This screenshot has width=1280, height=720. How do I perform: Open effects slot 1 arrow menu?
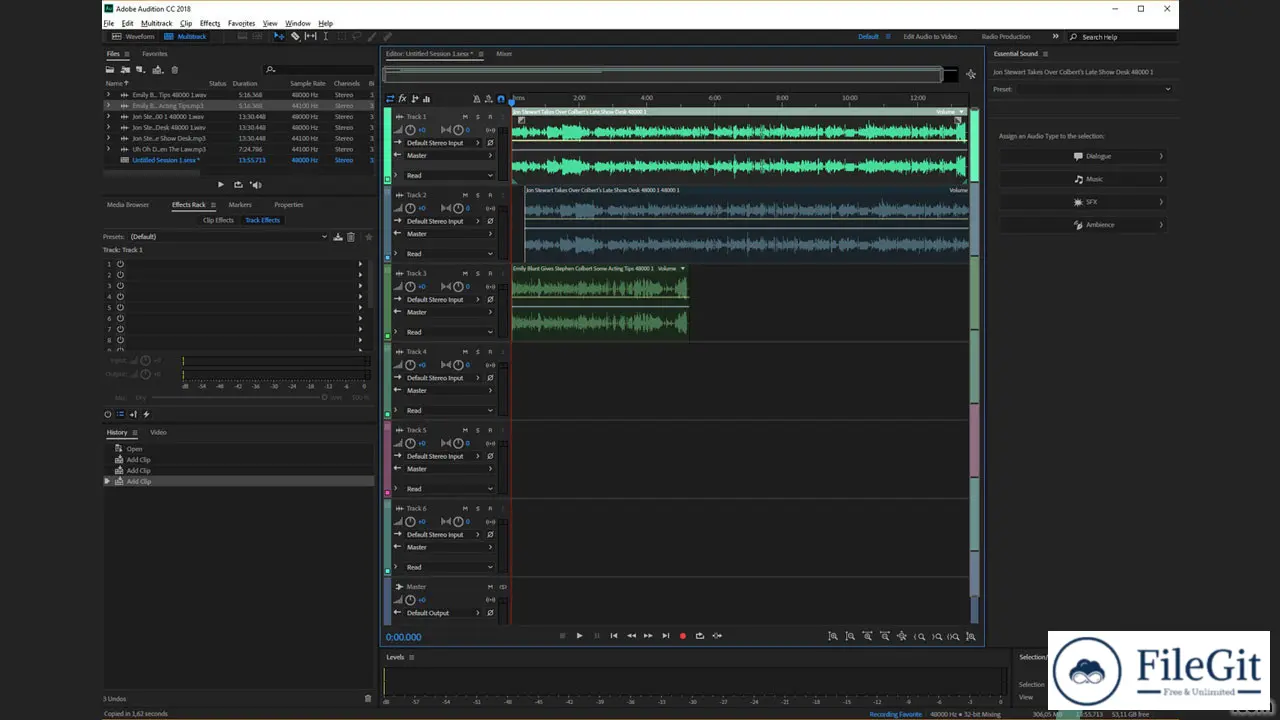tap(360, 264)
